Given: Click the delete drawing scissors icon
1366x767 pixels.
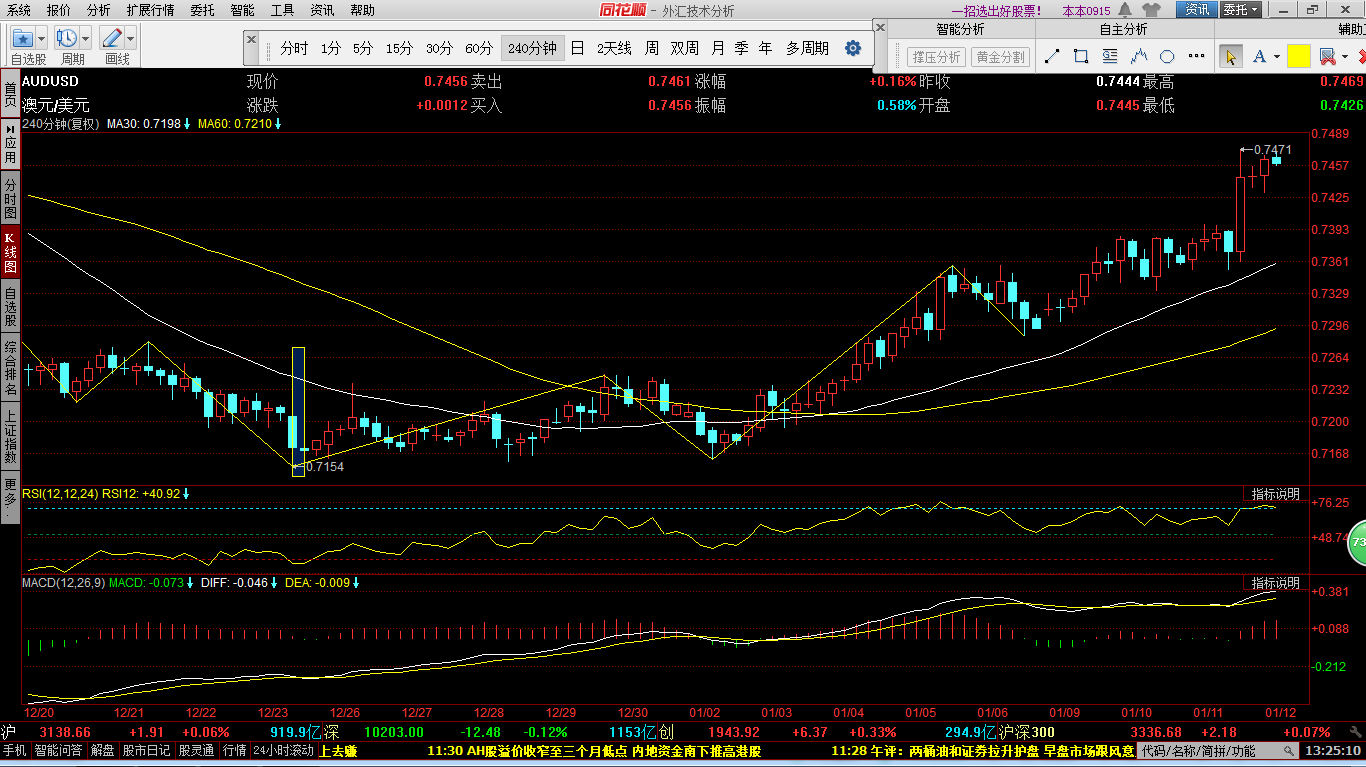Looking at the screenshot, I should pyautogui.click(x=1327, y=57).
